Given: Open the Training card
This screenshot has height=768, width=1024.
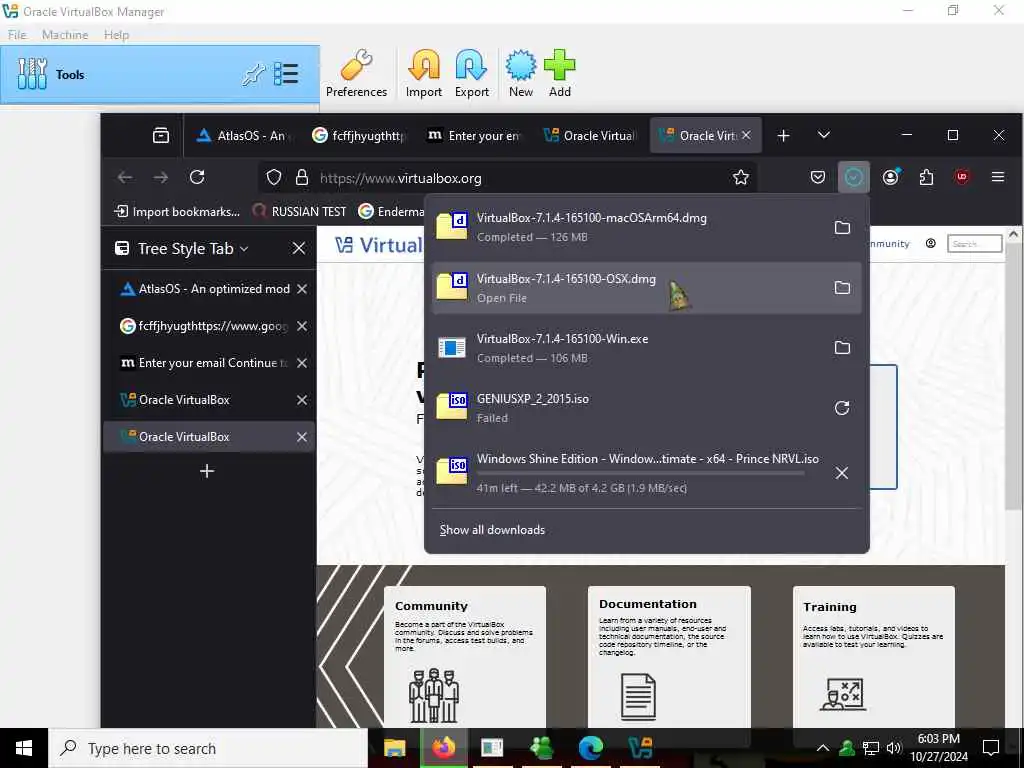Looking at the screenshot, I should coord(874,656).
